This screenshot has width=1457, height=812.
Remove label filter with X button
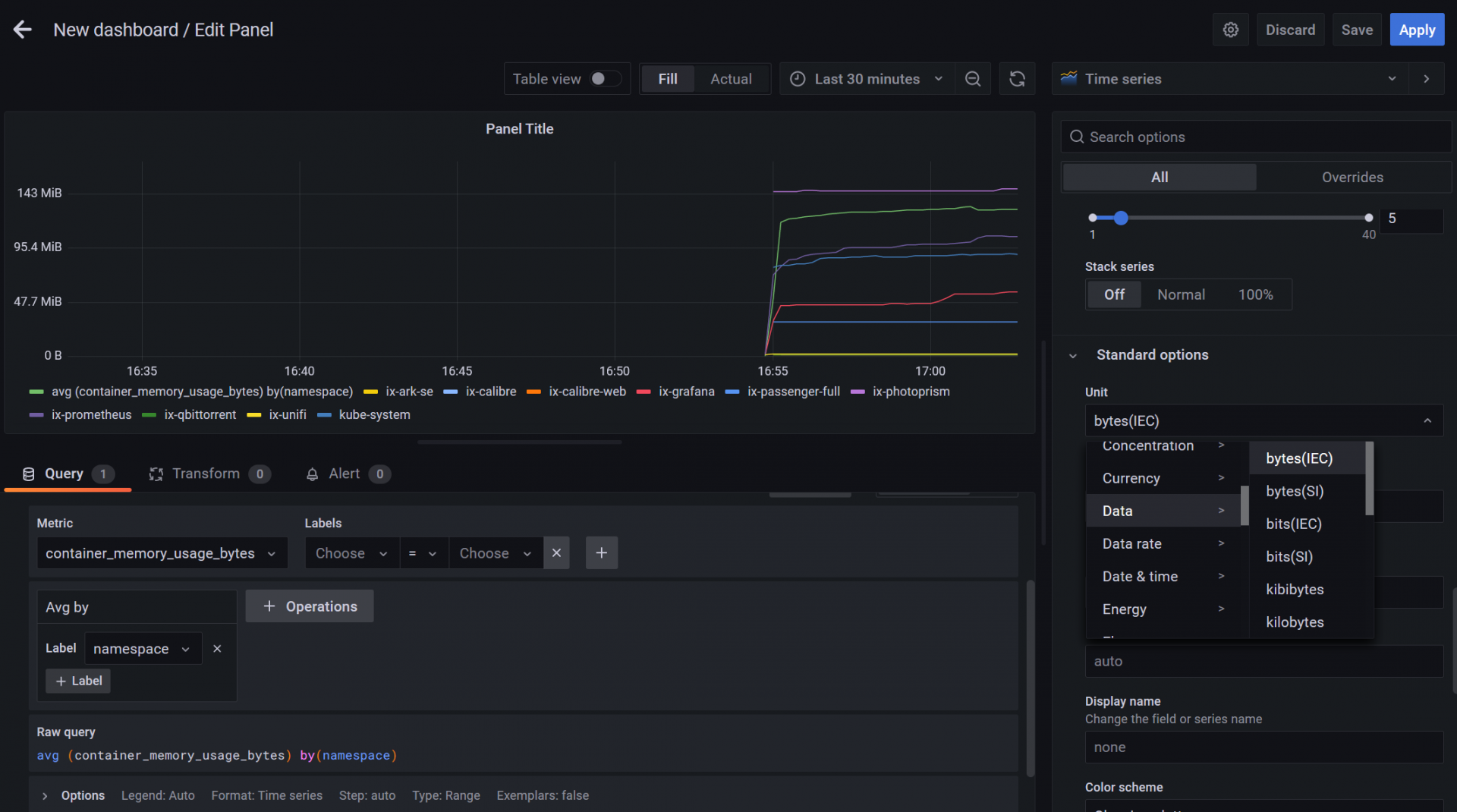(556, 552)
